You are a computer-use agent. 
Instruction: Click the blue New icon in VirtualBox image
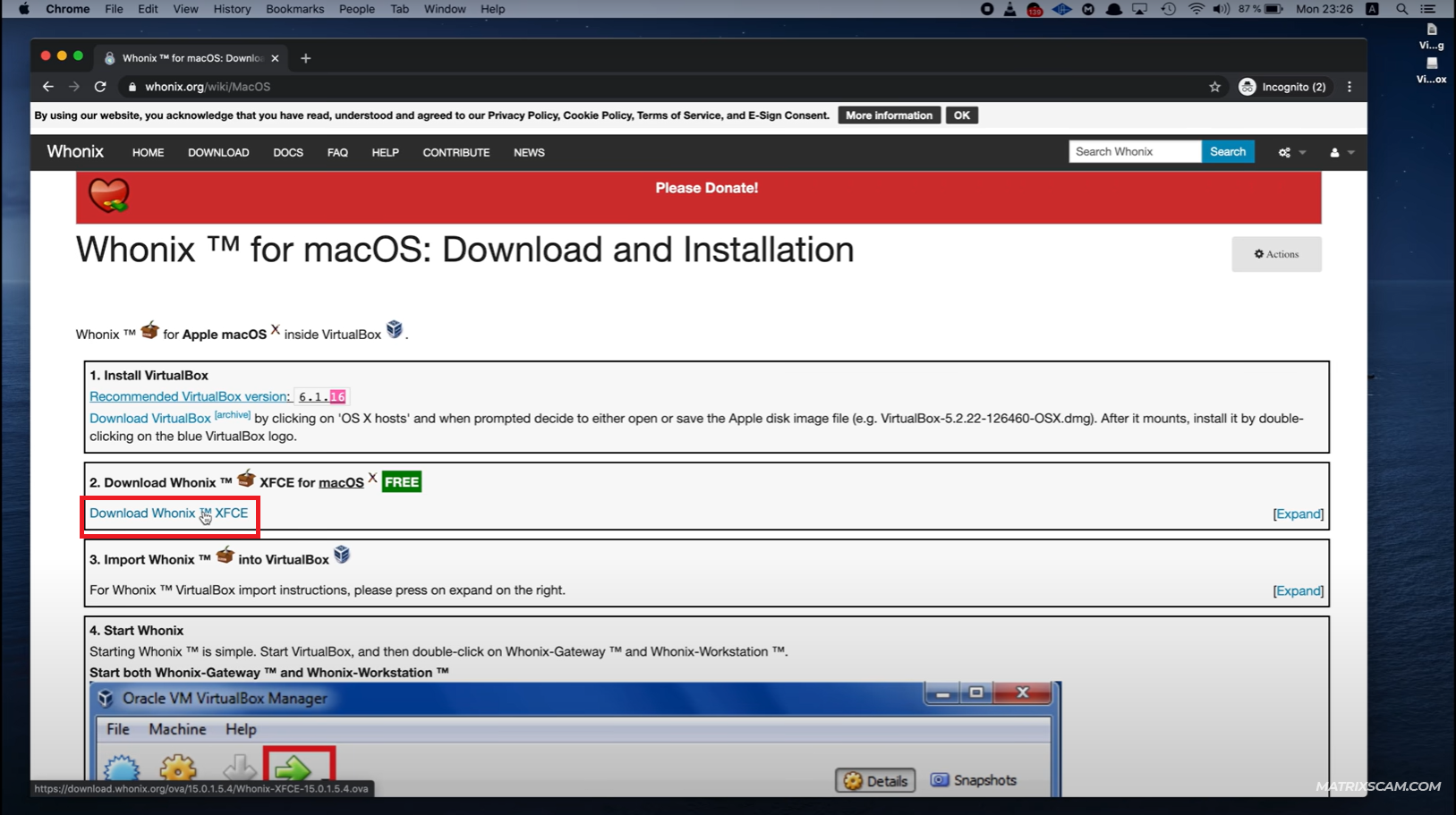tap(122, 771)
